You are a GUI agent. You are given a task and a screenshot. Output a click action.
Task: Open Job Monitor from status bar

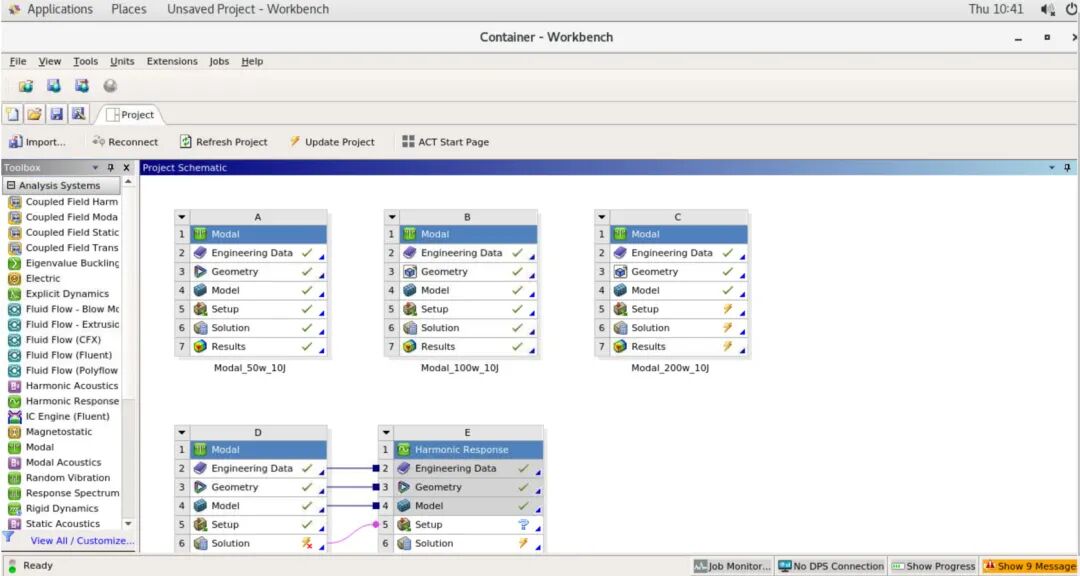tap(733, 566)
